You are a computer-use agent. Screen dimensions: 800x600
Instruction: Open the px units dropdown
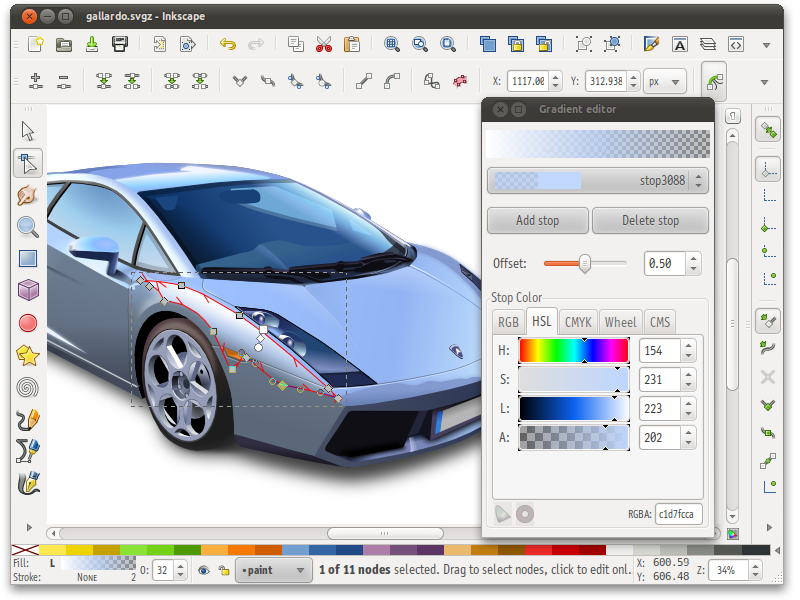coord(664,82)
